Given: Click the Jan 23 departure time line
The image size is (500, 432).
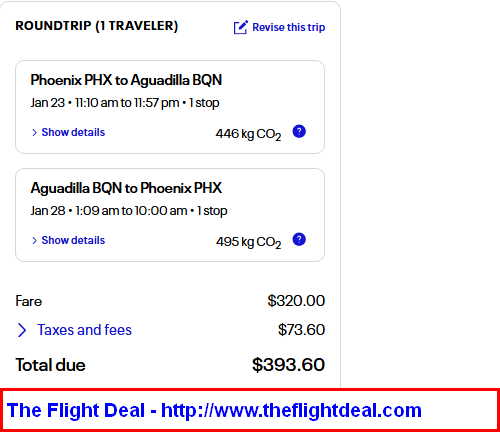Looking at the screenshot, I should pyautogui.click(x=125, y=103).
